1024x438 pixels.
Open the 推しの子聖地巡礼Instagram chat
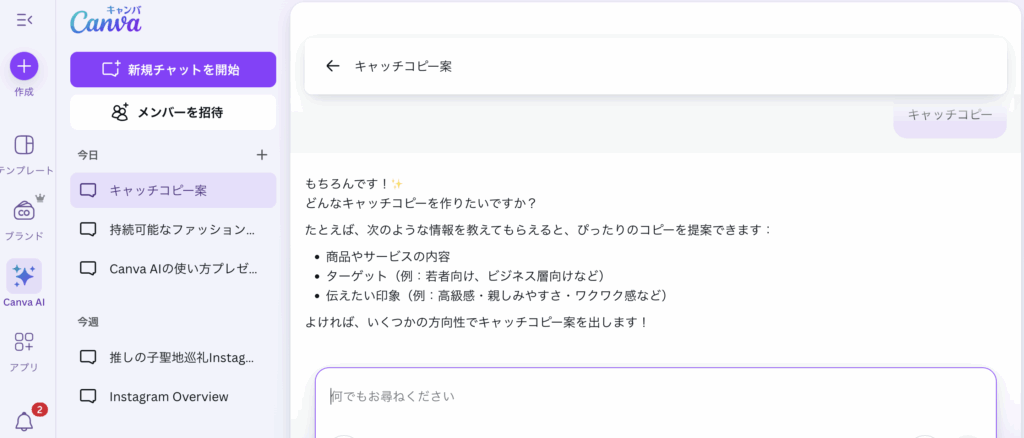tap(173, 357)
